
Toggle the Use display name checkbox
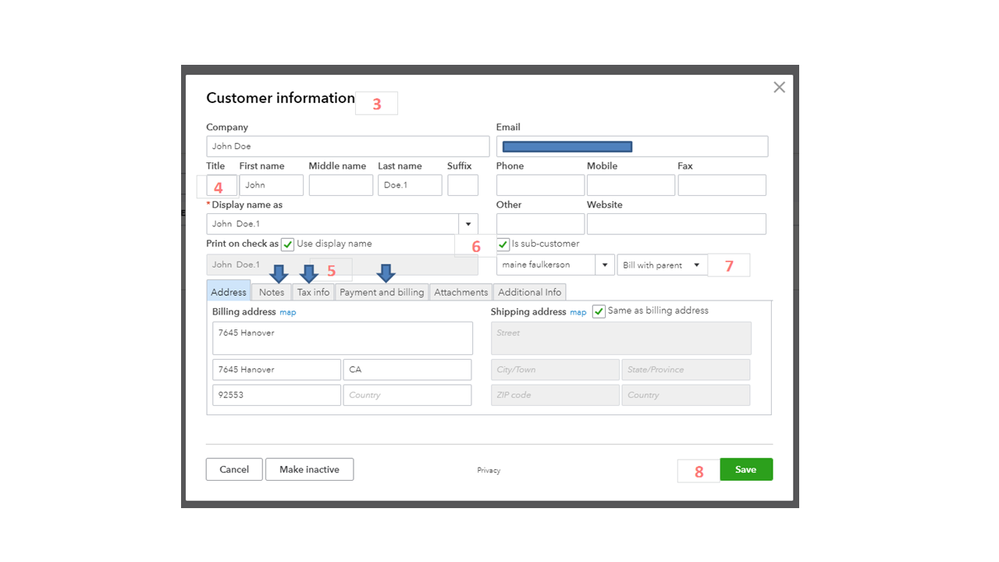coord(287,245)
